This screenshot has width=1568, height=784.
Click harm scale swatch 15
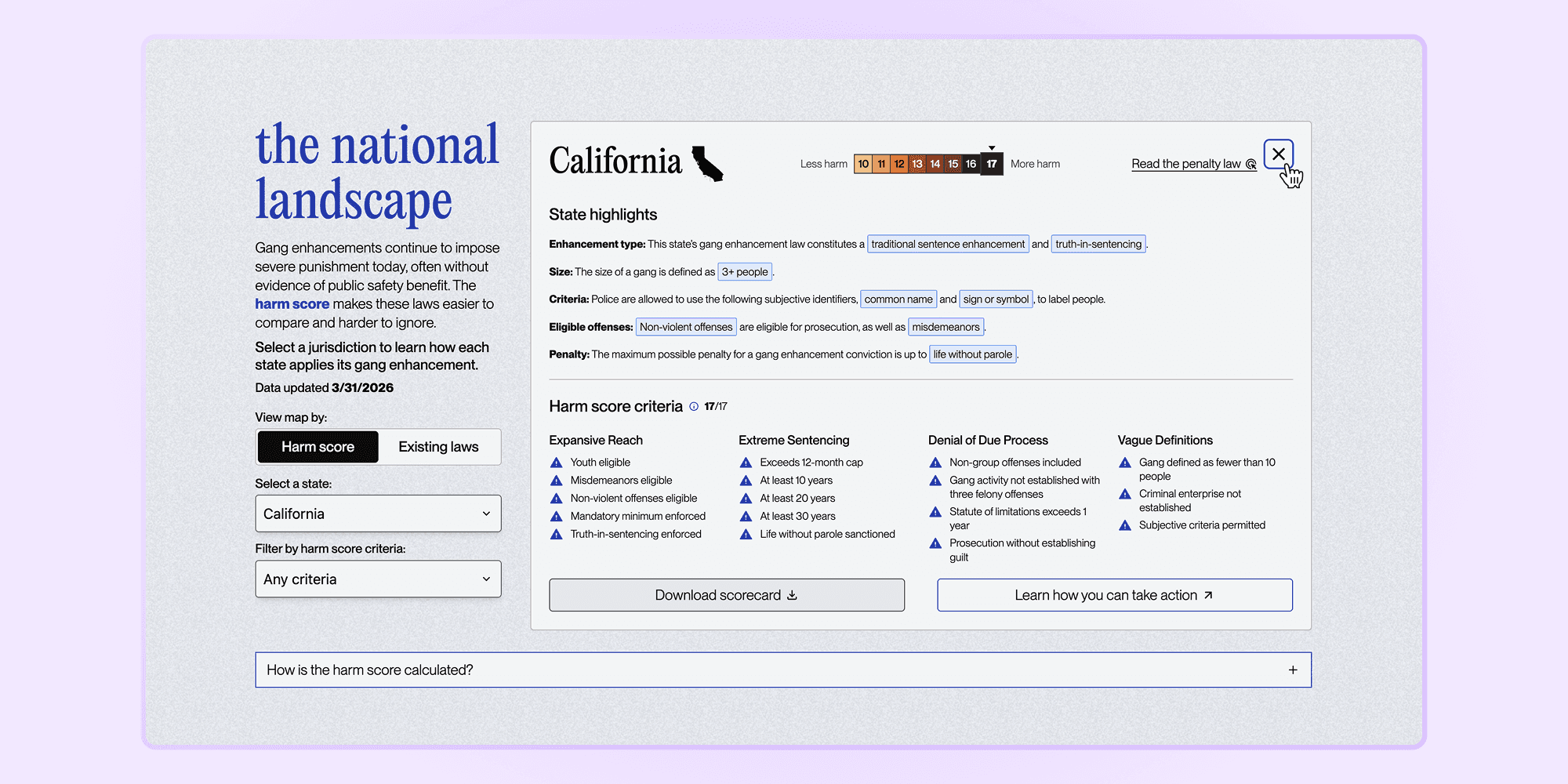coord(953,164)
